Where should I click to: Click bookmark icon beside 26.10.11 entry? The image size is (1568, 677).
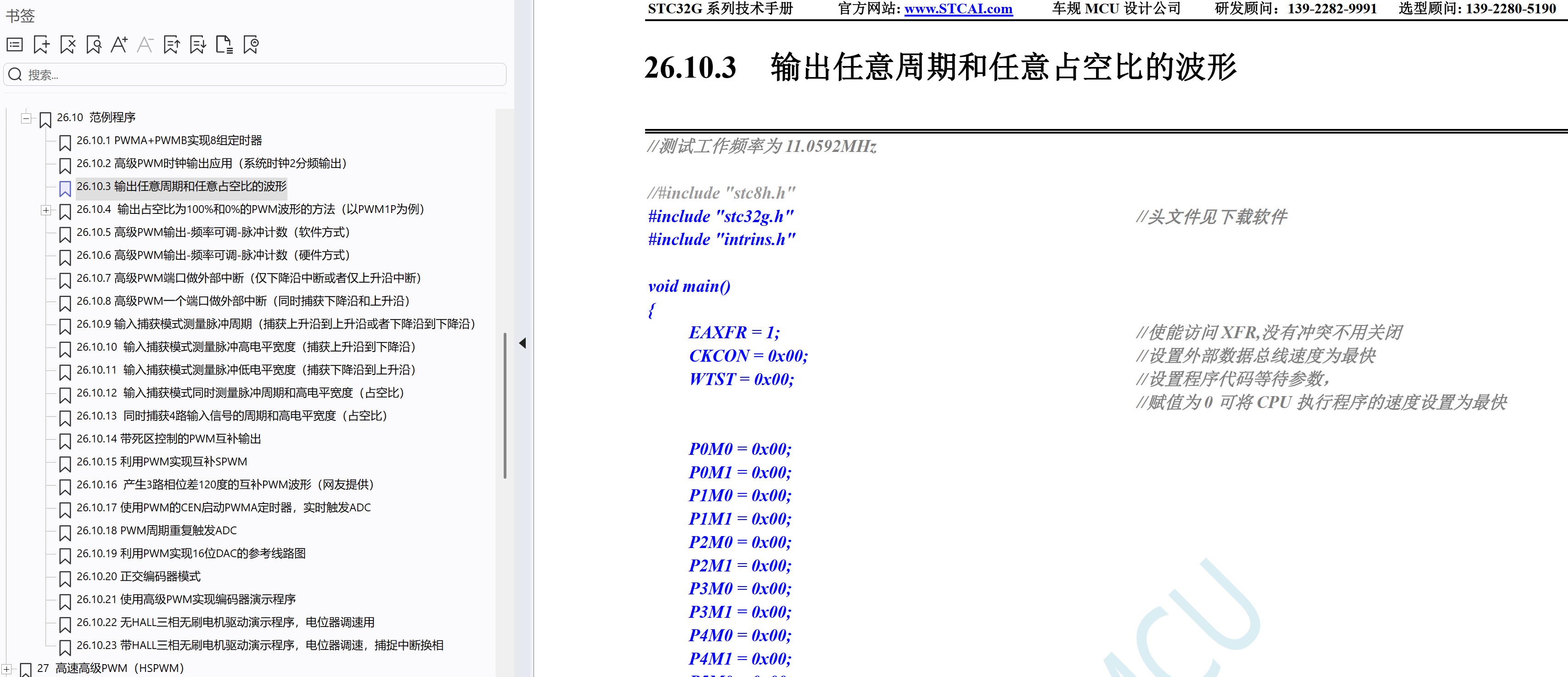(x=65, y=373)
